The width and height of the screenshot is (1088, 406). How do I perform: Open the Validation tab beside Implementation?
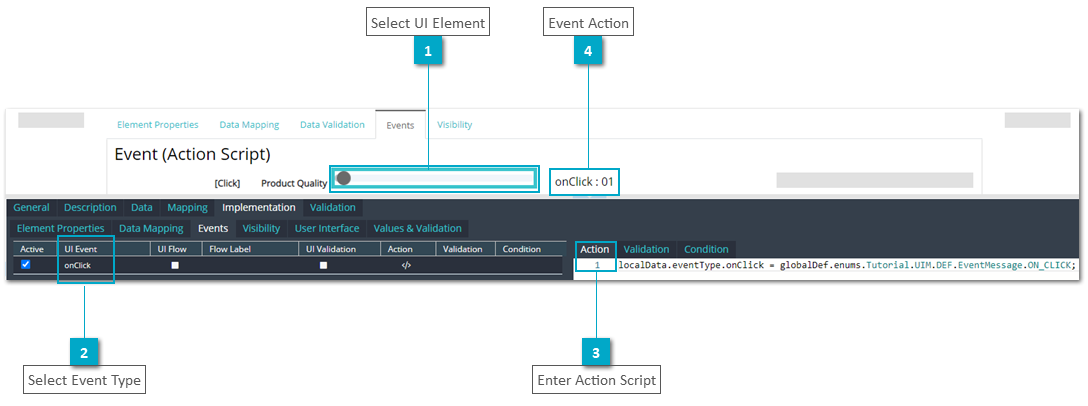332,208
